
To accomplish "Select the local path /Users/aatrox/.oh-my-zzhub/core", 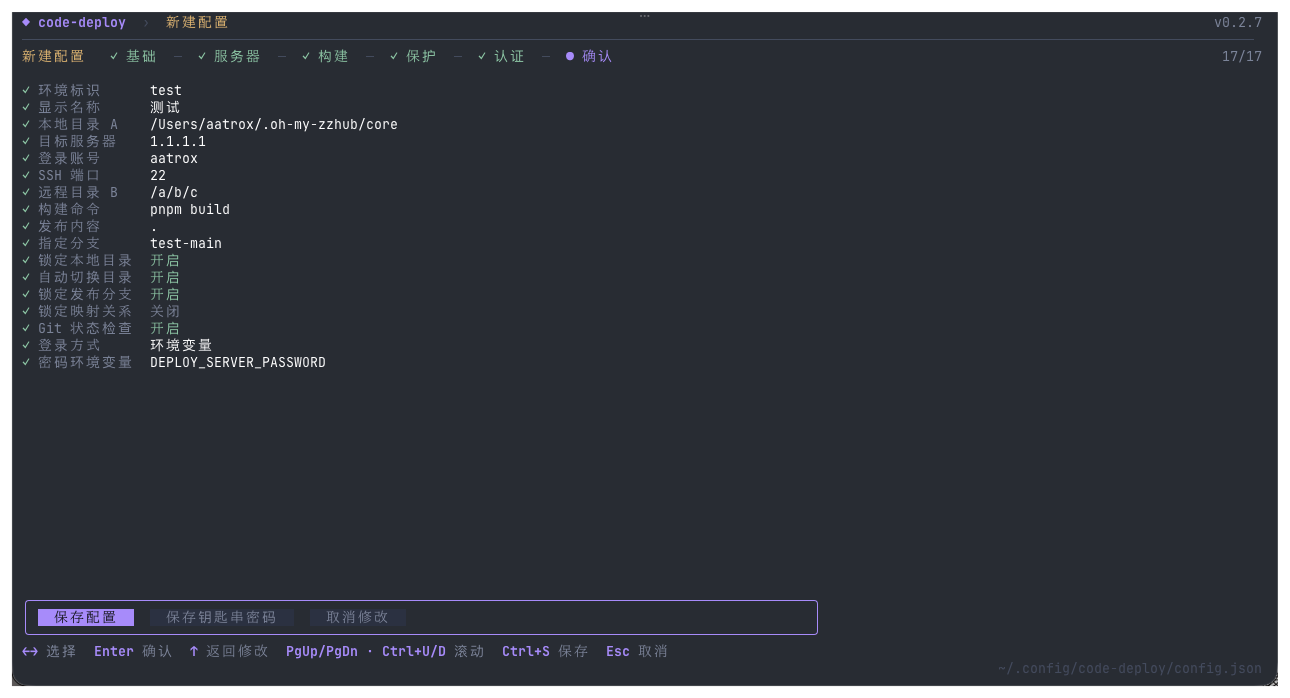I will (274, 124).
